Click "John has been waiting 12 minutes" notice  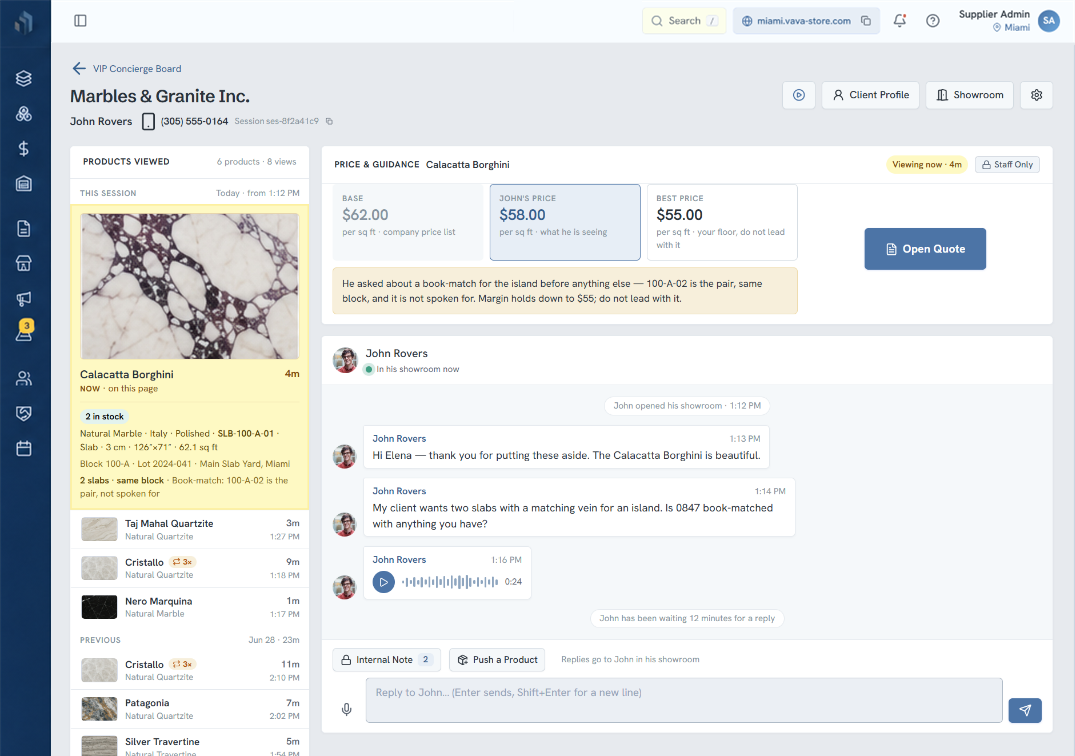[687, 618]
